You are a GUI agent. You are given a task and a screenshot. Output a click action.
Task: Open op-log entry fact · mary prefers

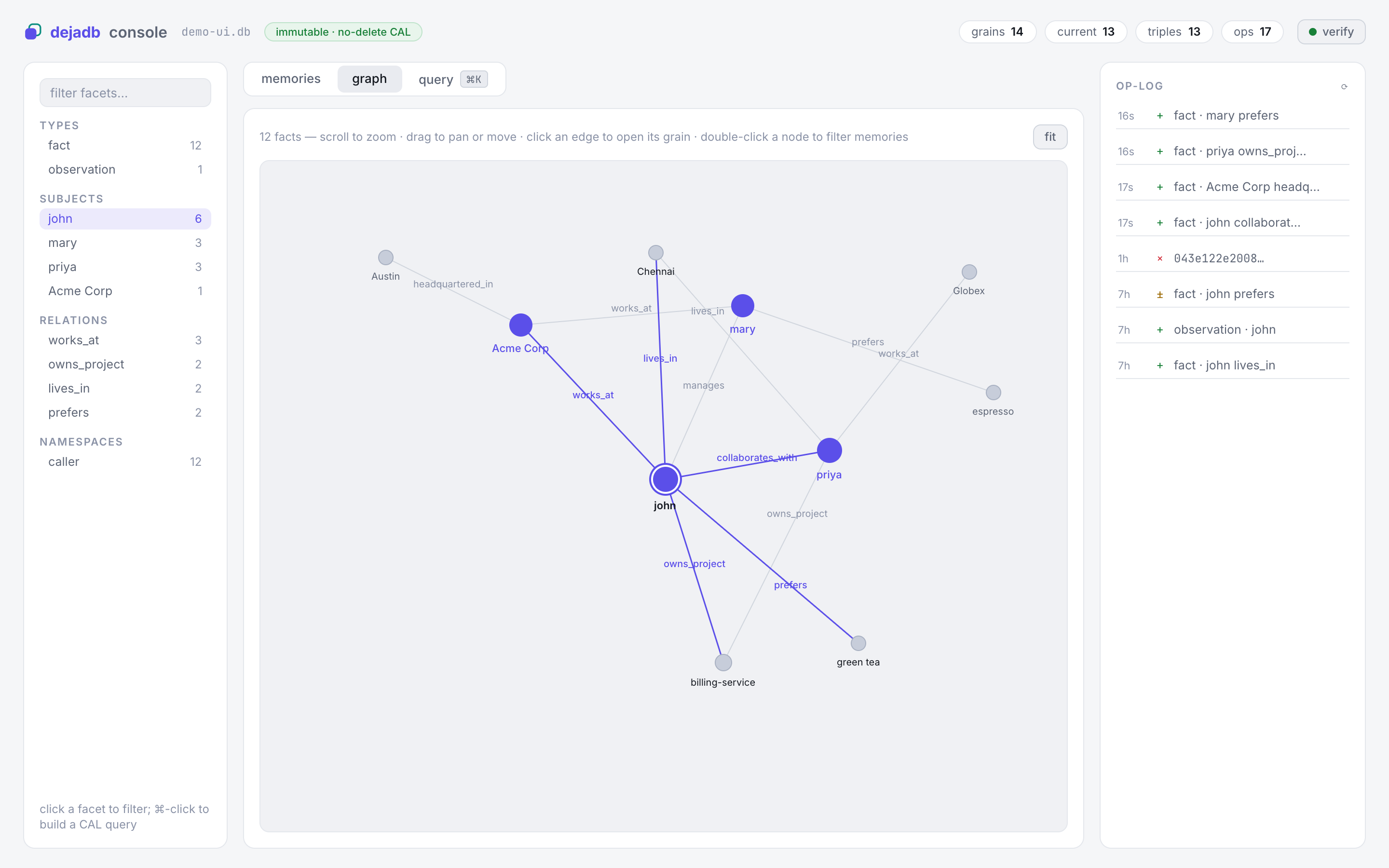1232,116
